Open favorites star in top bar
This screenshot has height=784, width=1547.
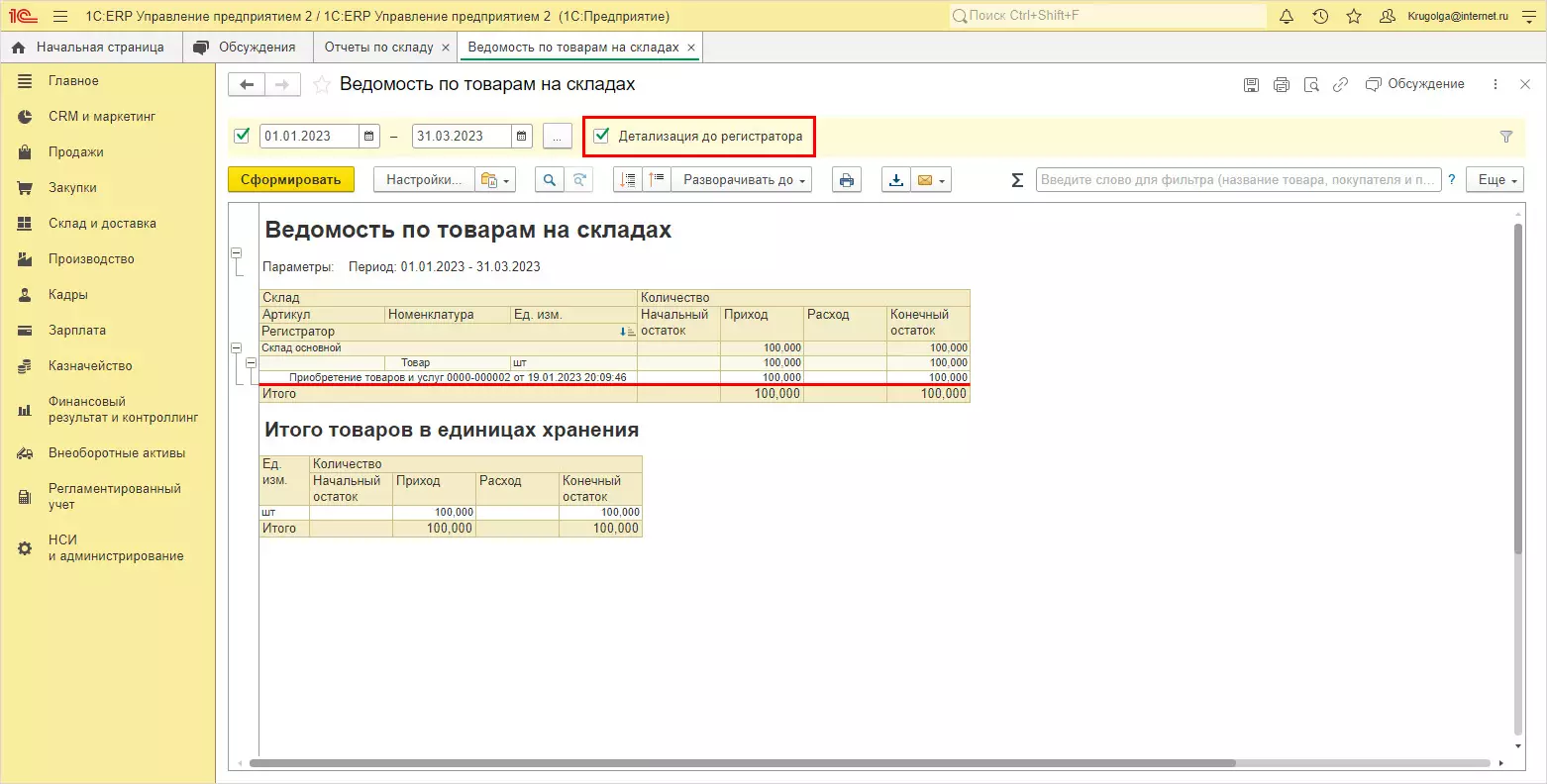pos(1354,17)
